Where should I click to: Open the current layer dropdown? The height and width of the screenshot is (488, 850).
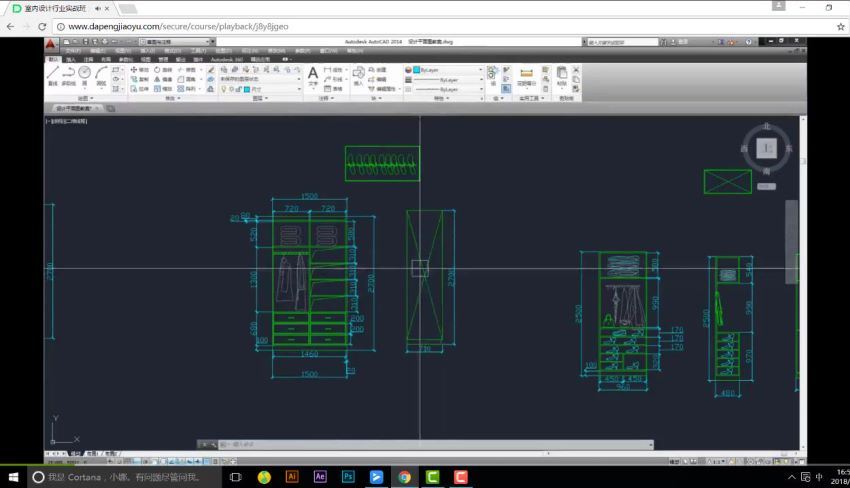pyautogui.click(x=260, y=89)
